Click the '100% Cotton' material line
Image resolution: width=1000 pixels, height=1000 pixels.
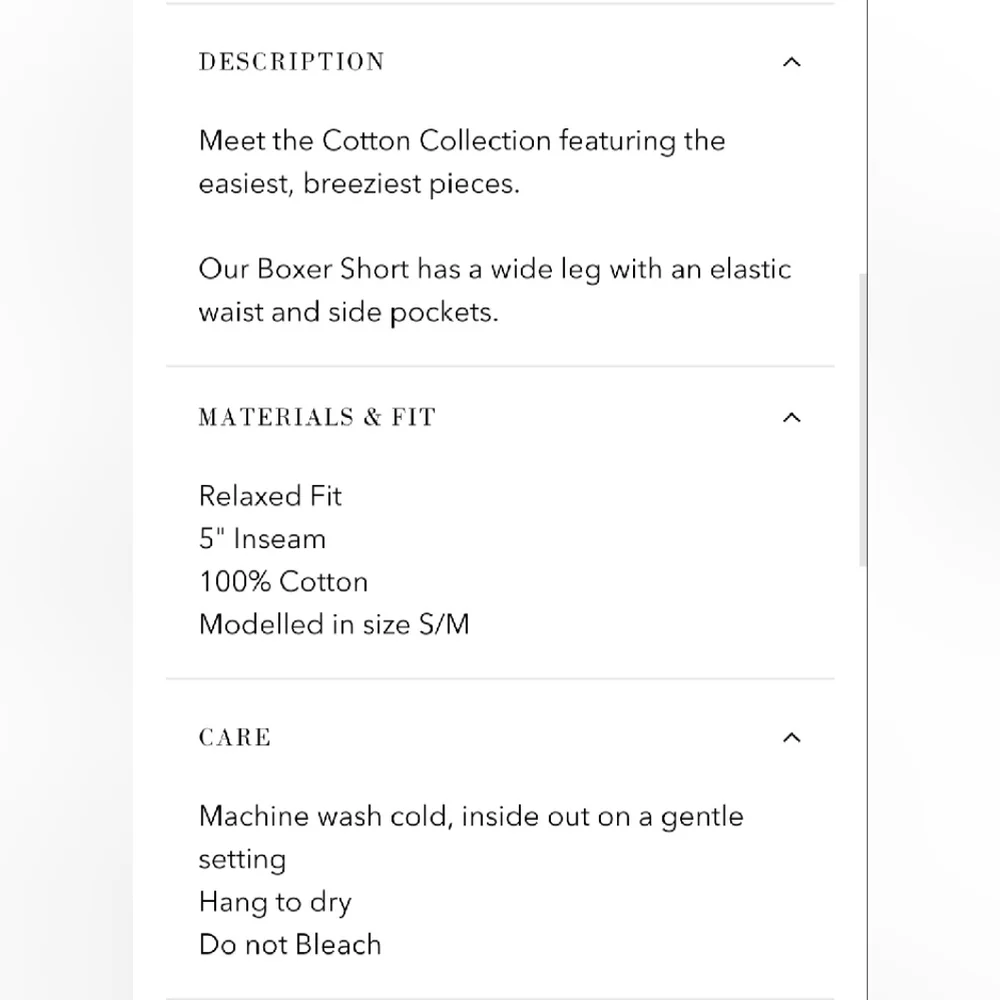pos(283,582)
